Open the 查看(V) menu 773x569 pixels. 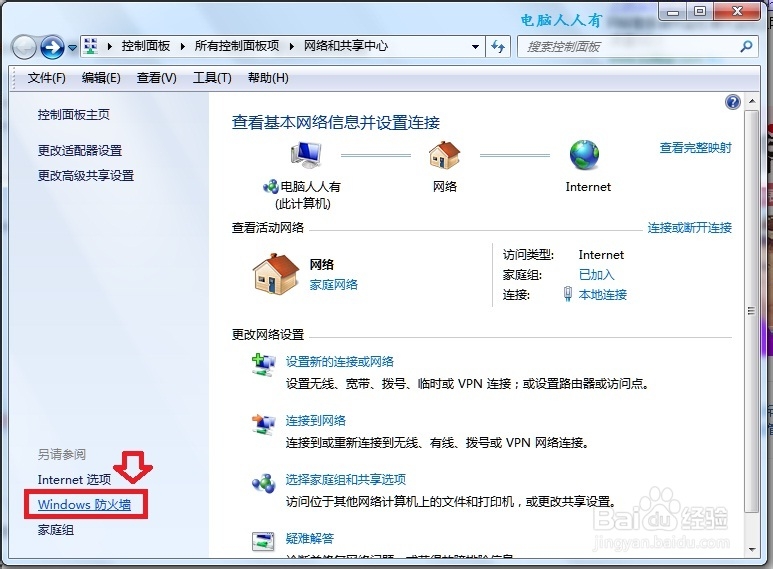(156, 78)
